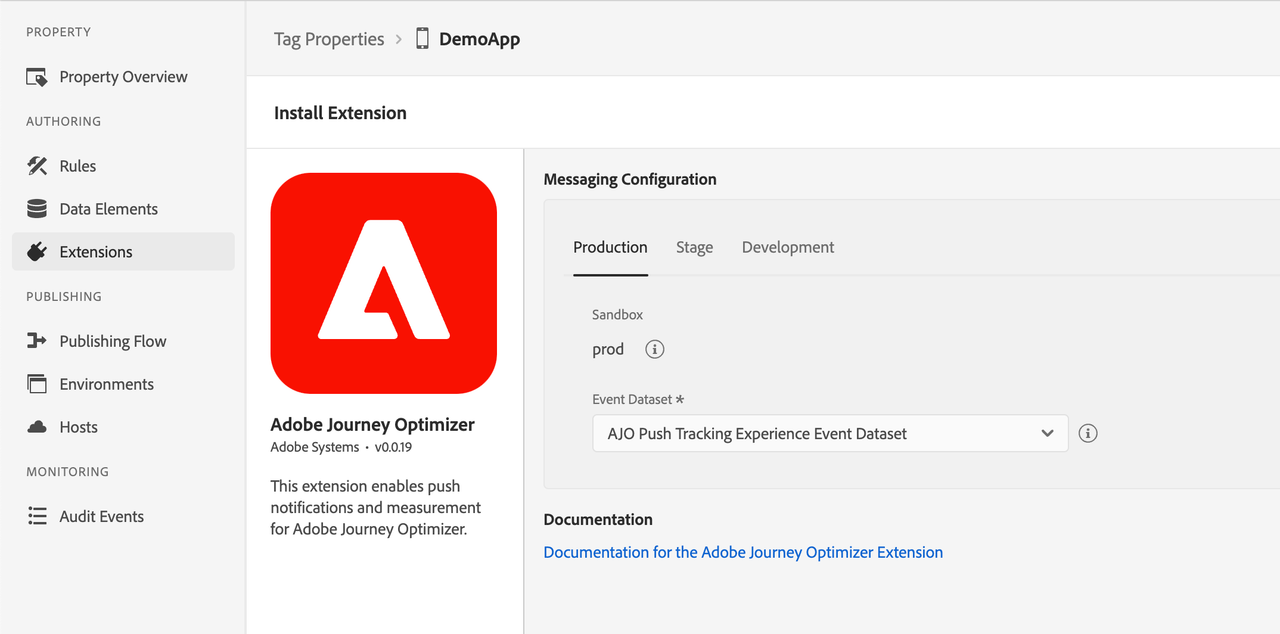Image resolution: width=1280 pixels, height=634 pixels.
Task: Select the Rules hammer icon
Action: coord(37,166)
